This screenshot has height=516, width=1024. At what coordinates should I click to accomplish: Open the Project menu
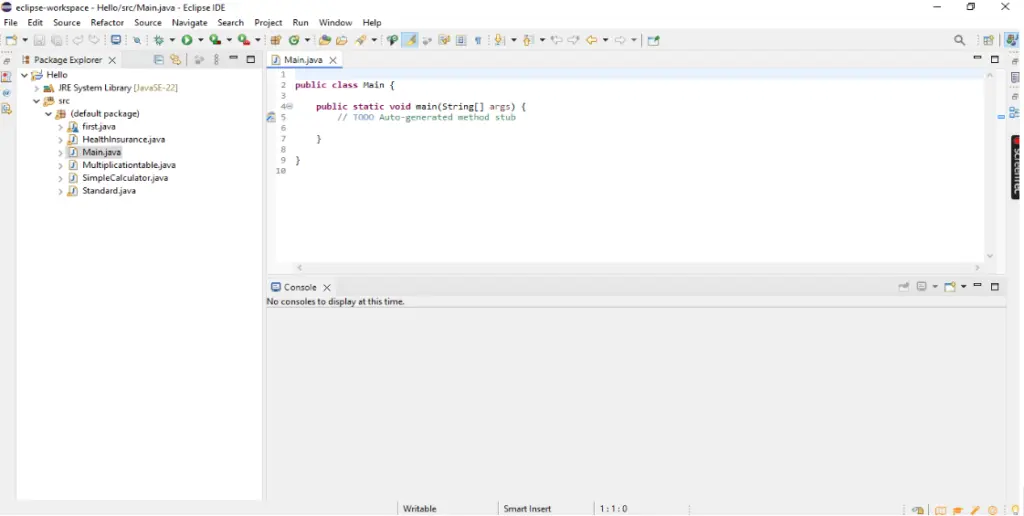coord(268,22)
